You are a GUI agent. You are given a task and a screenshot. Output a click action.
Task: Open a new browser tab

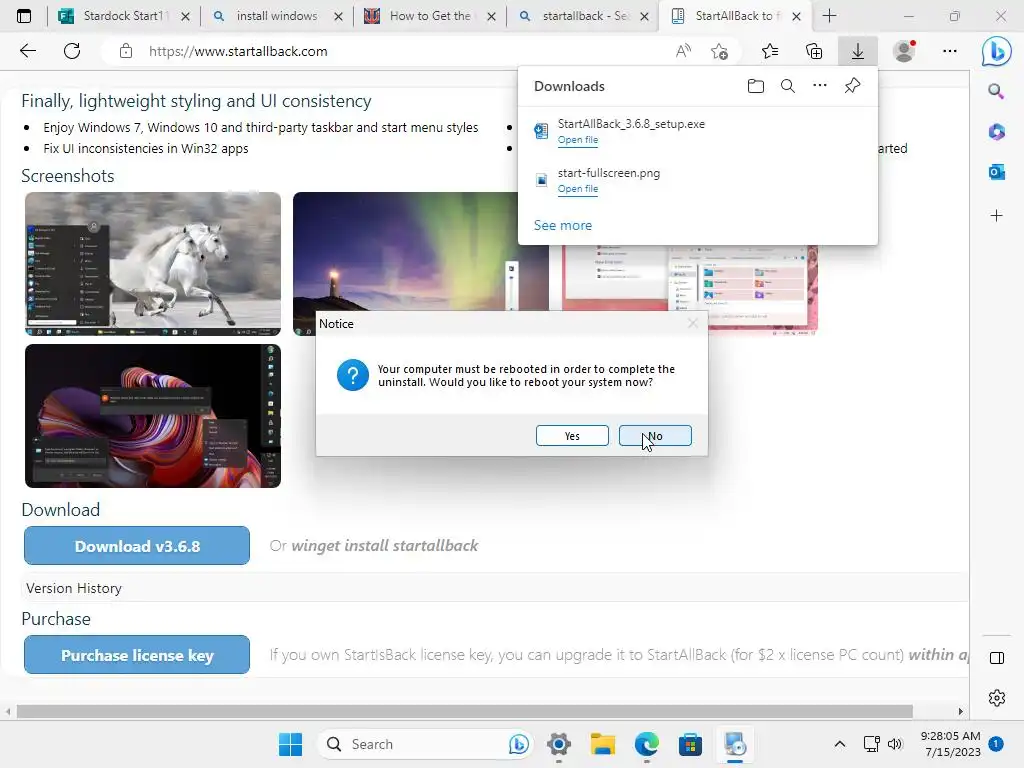(829, 16)
